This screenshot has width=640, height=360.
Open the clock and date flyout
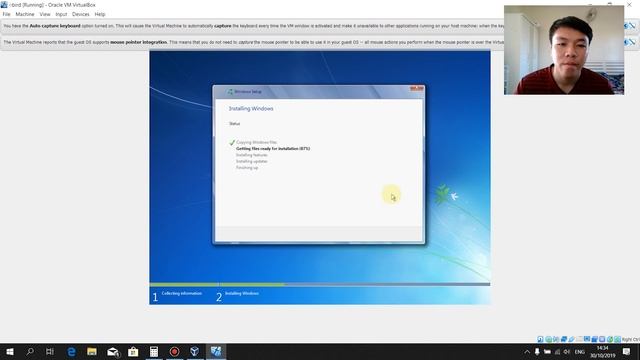pos(602,351)
